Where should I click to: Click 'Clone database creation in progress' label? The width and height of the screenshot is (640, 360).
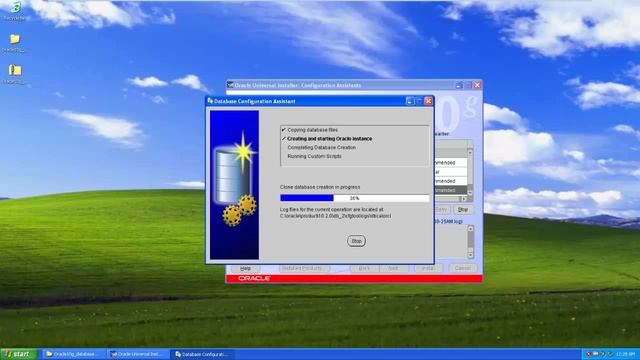(320, 187)
